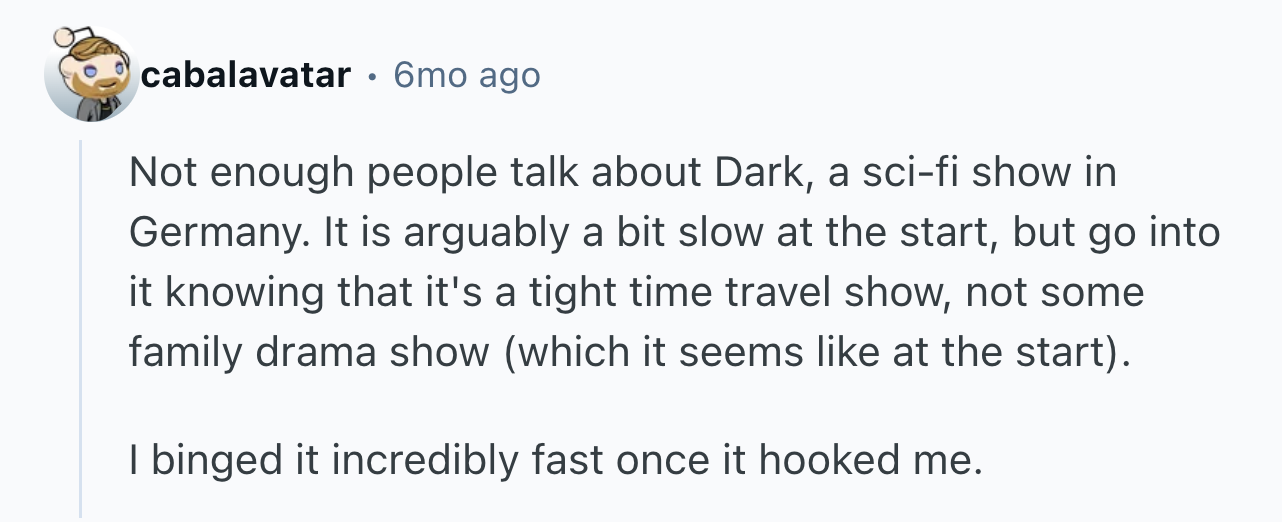Open the cabalavatar username profile link
This screenshot has height=522, width=1282.
point(245,75)
